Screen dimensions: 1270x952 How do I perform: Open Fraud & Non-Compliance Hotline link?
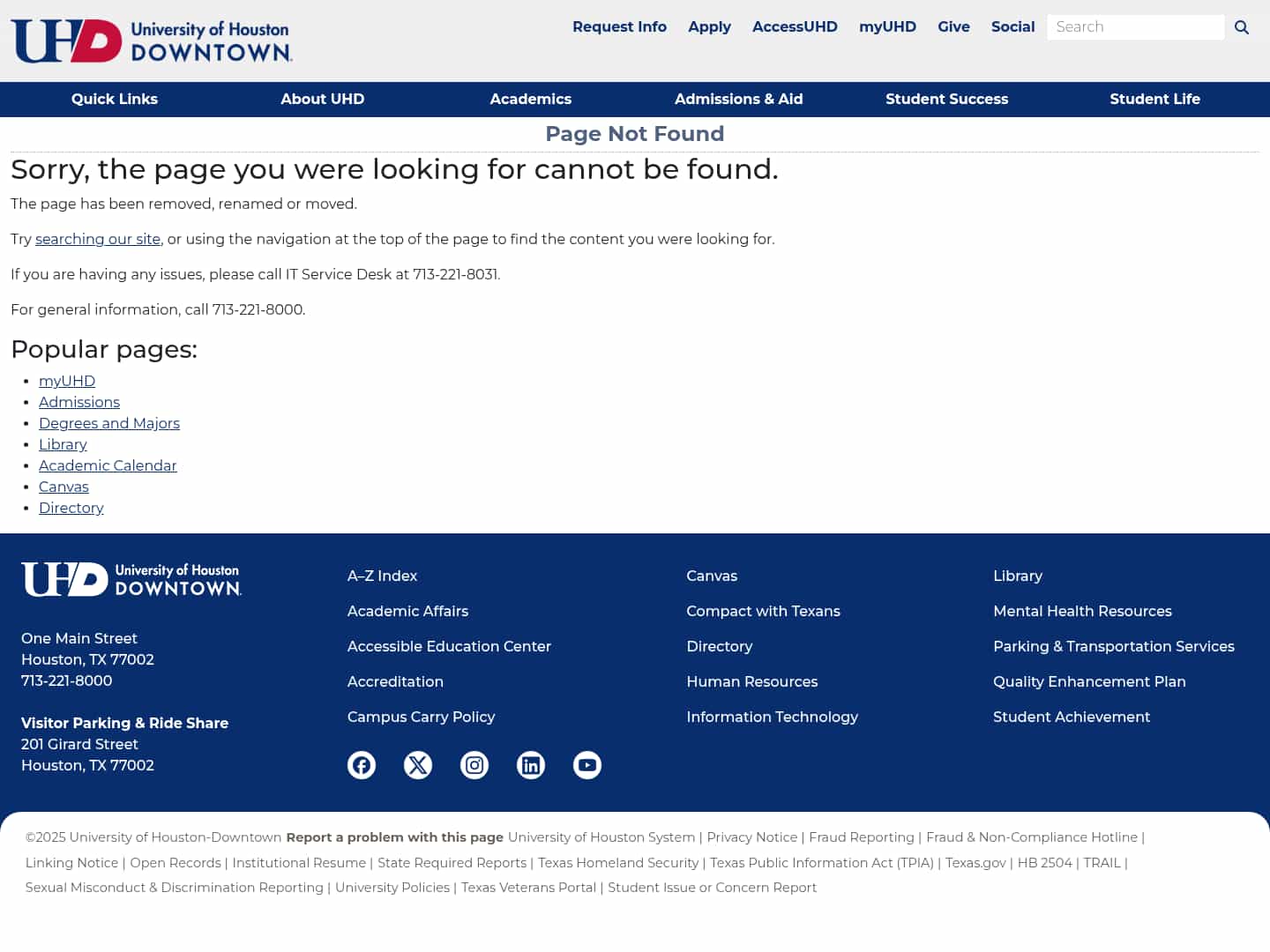click(x=1032, y=837)
